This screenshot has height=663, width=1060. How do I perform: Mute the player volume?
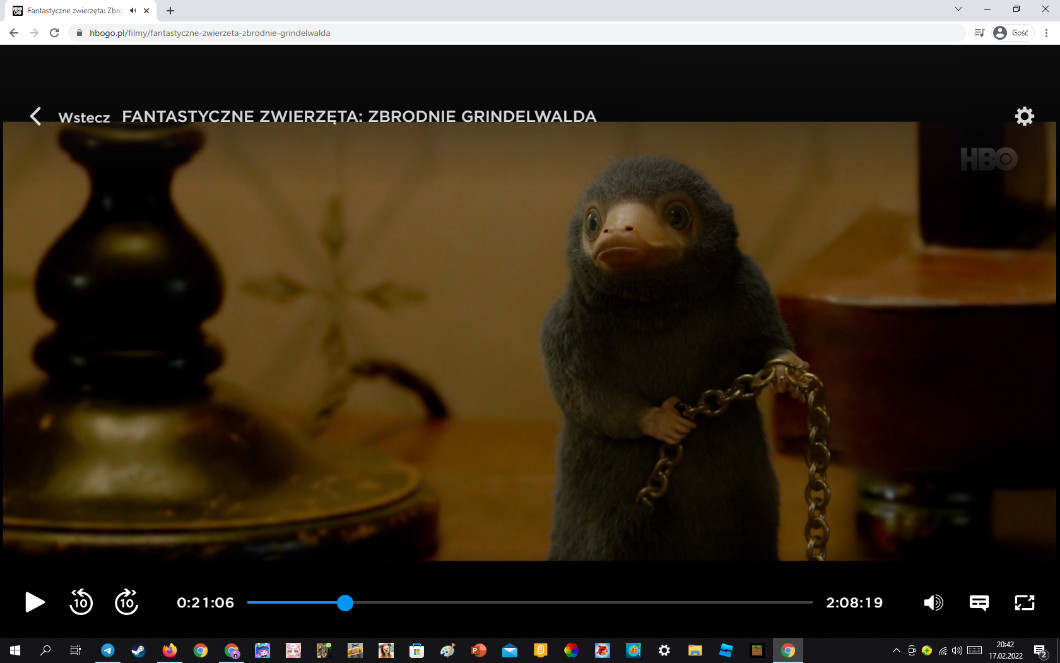(x=933, y=602)
